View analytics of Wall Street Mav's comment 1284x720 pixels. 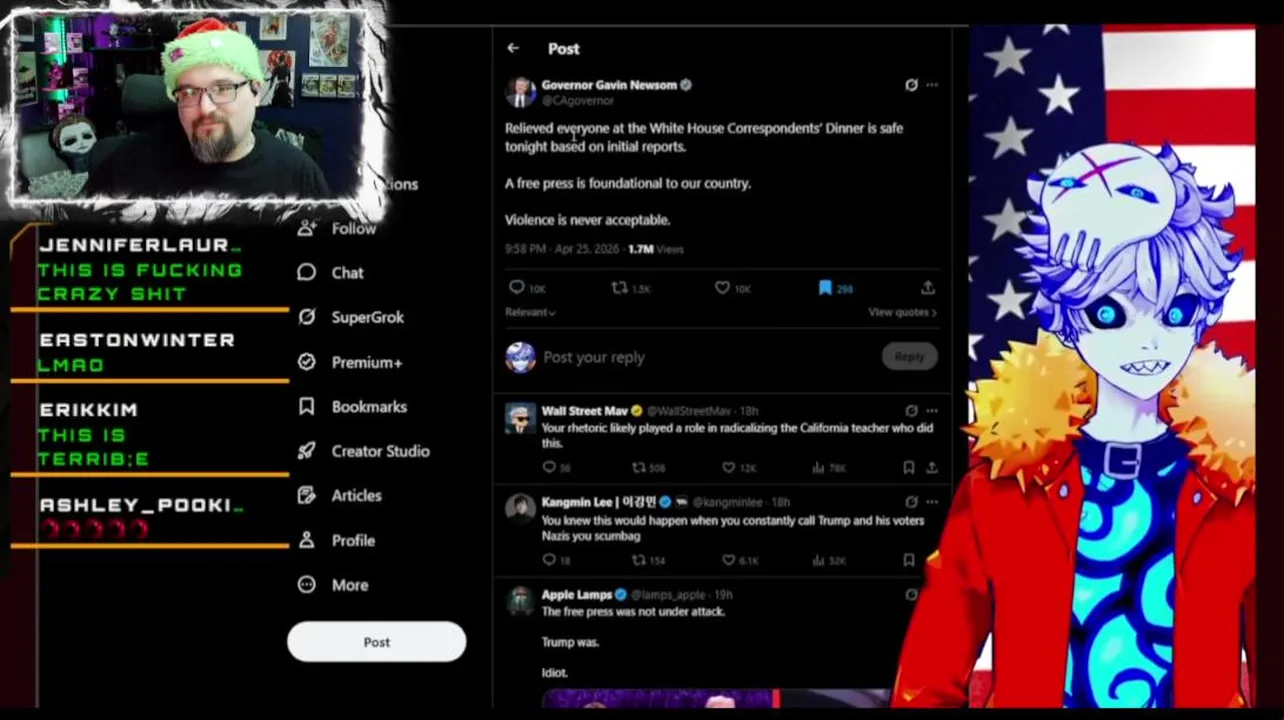click(817, 467)
